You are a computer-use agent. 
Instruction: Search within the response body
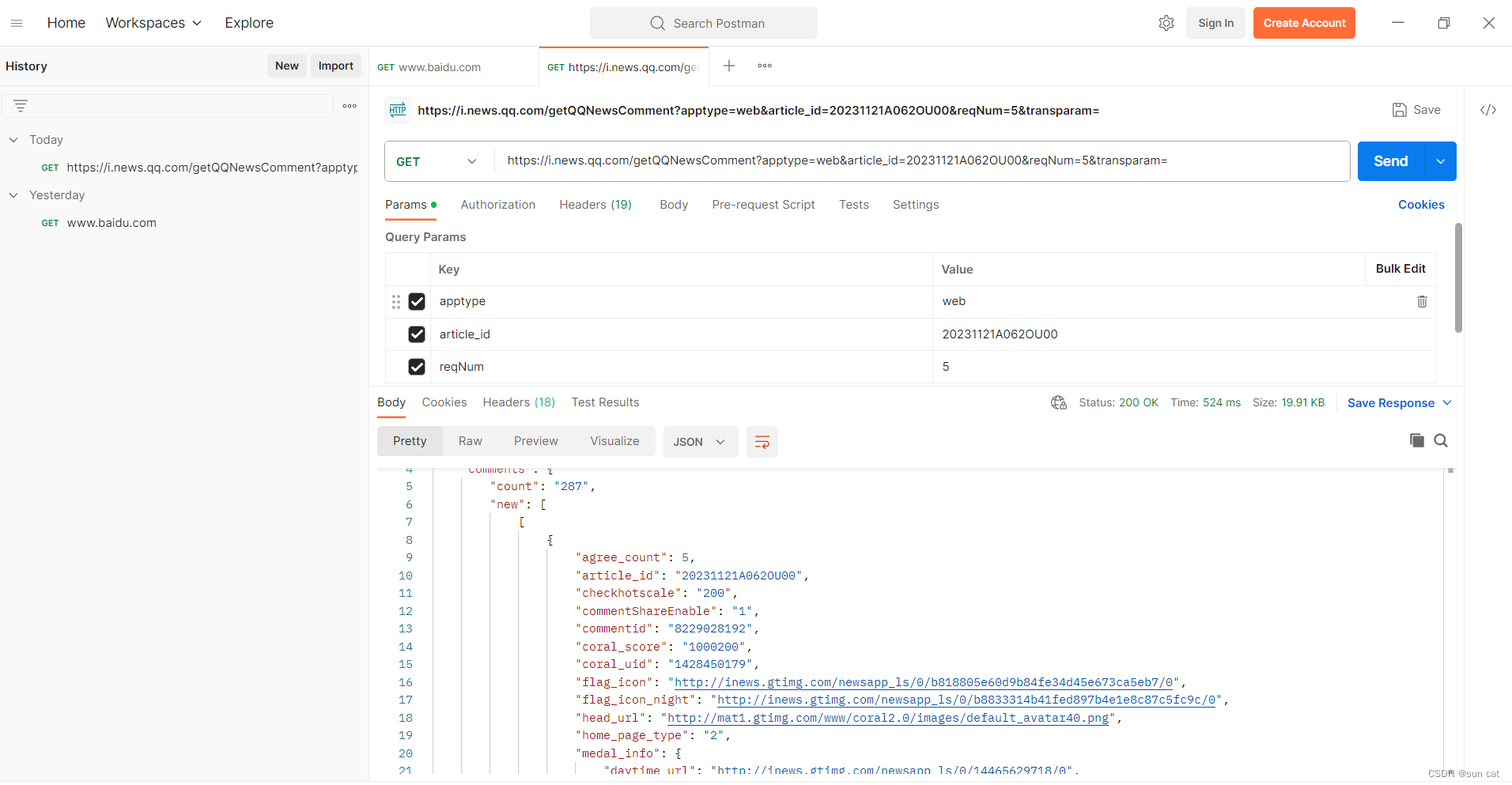[1441, 440]
